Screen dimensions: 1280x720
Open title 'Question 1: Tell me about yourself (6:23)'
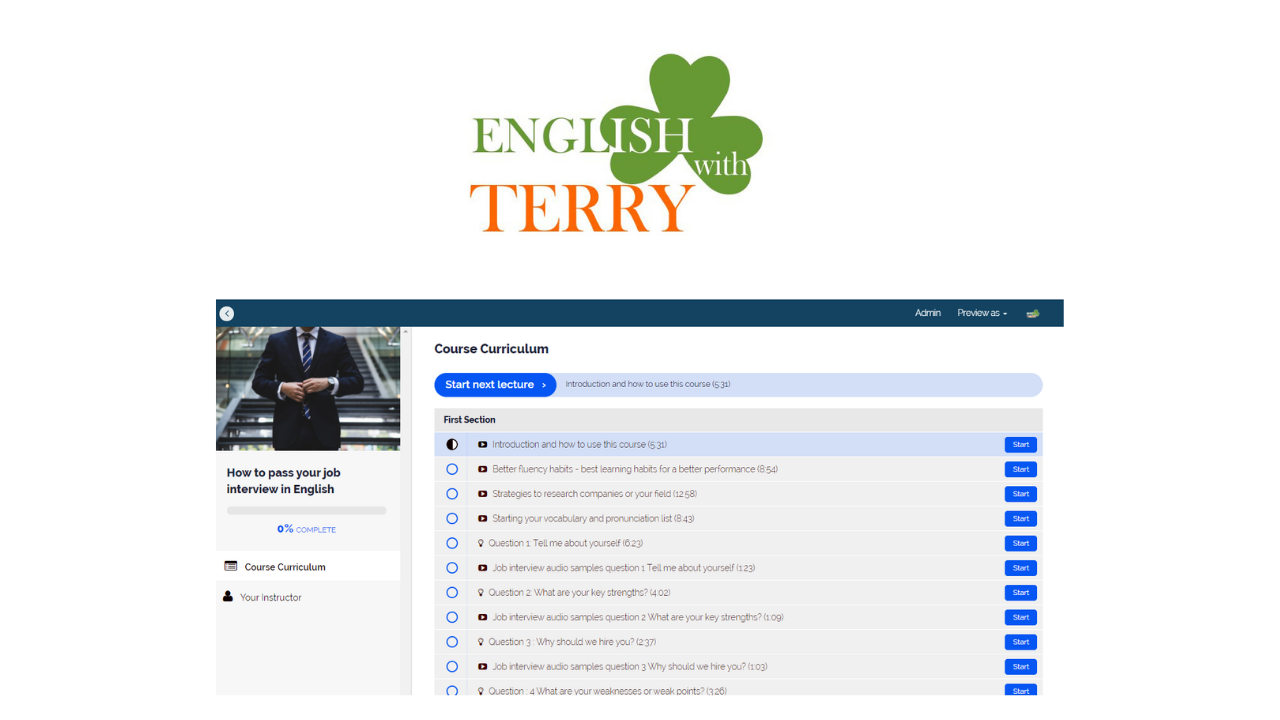tap(566, 543)
